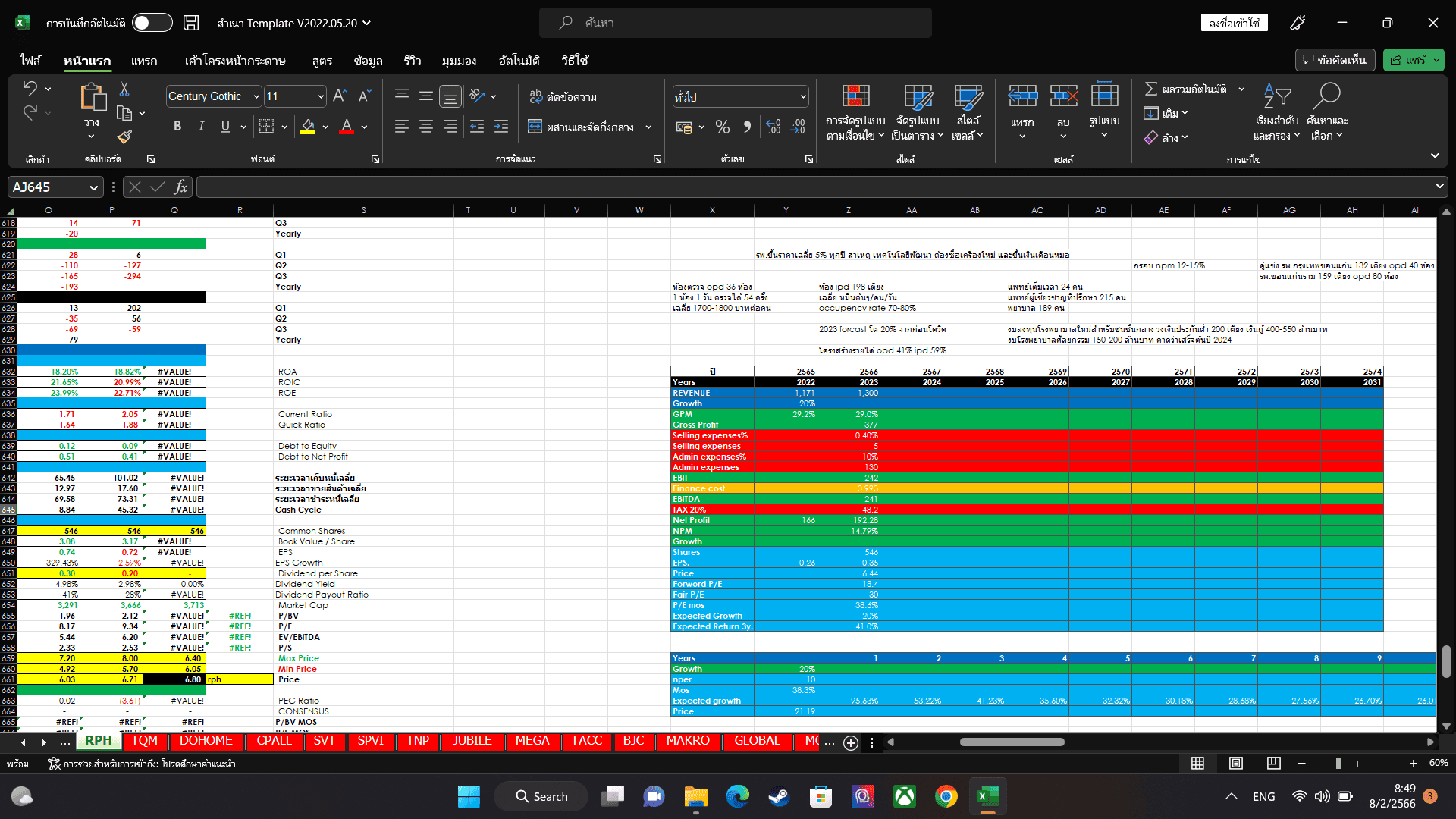This screenshot has width=1456, height=819.
Task: Click the ลงชื่อเข้าใช้ sign-in button
Action: [1234, 23]
